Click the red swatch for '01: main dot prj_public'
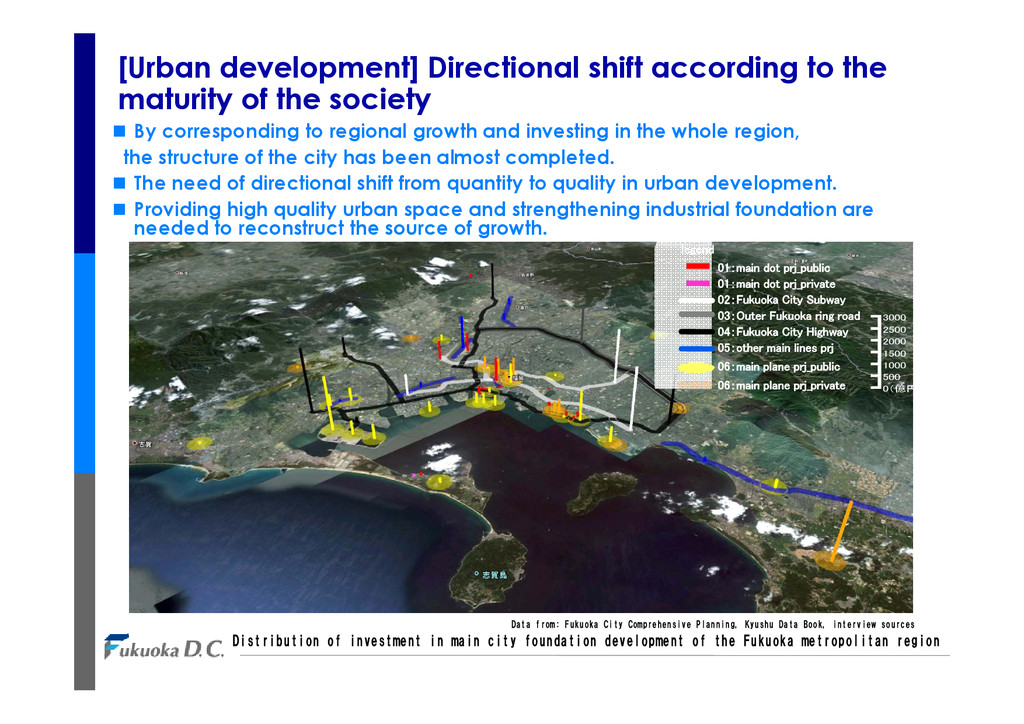1024x724 pixels. pos(697,266)
